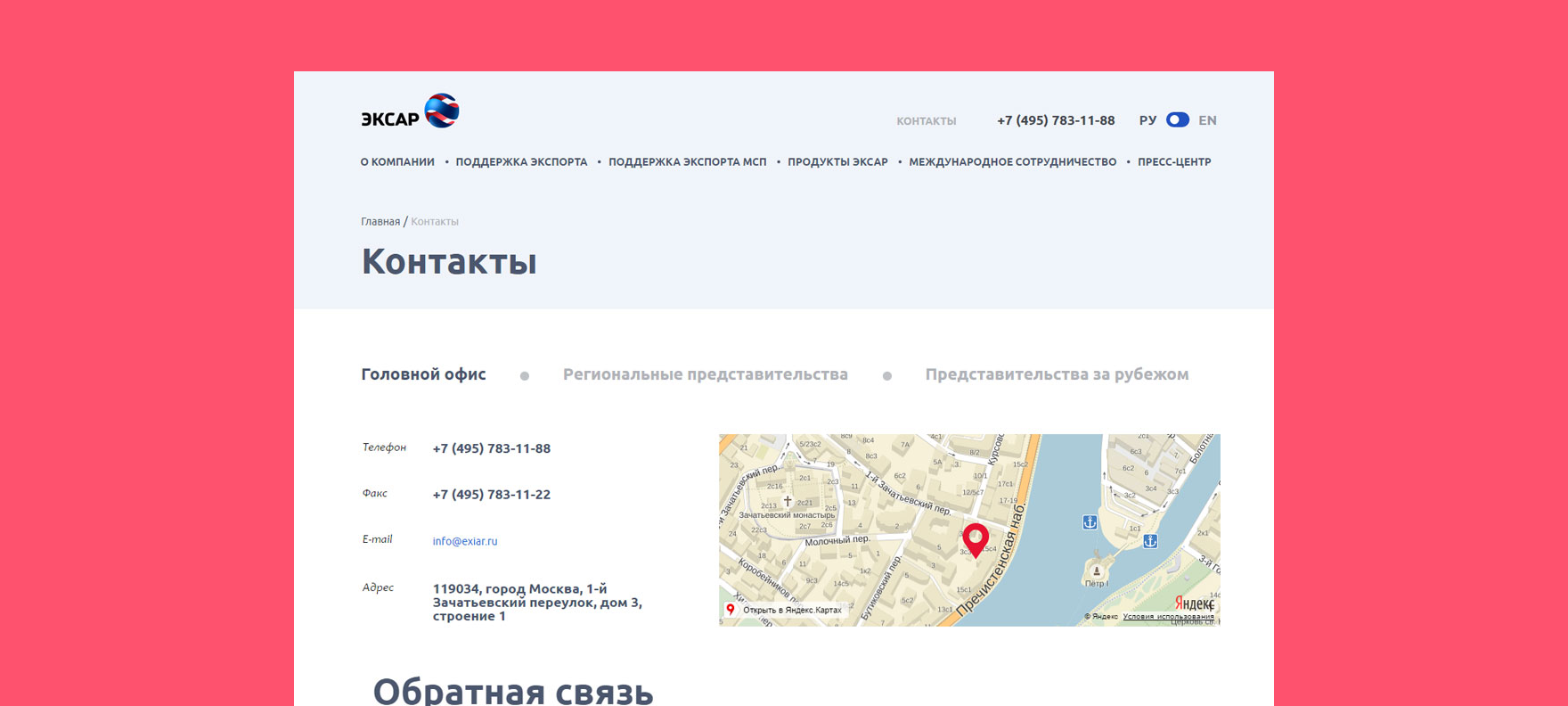Open ПРОДУКТЫ ЭКСАР menu item
Viewport: 1568px width, 706px height.
click(x=837, y=162)
